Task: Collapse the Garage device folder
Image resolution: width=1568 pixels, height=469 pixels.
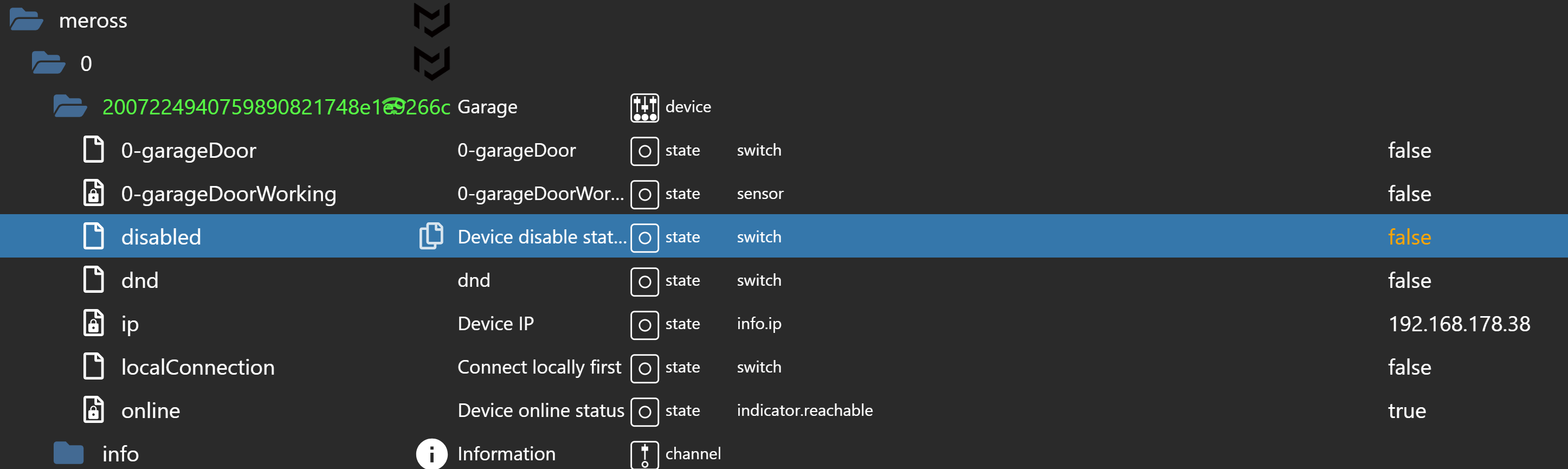Action: (x=69, y=107)
